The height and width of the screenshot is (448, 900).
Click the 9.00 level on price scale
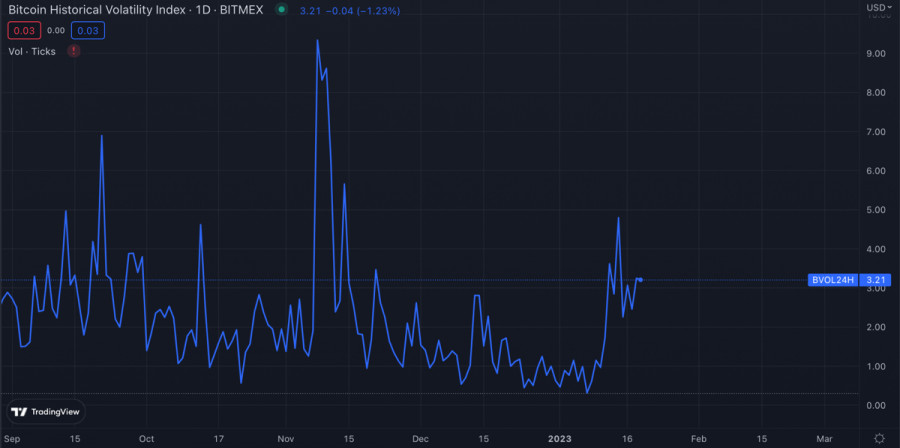pyautogui.click(x=875, y=53)
